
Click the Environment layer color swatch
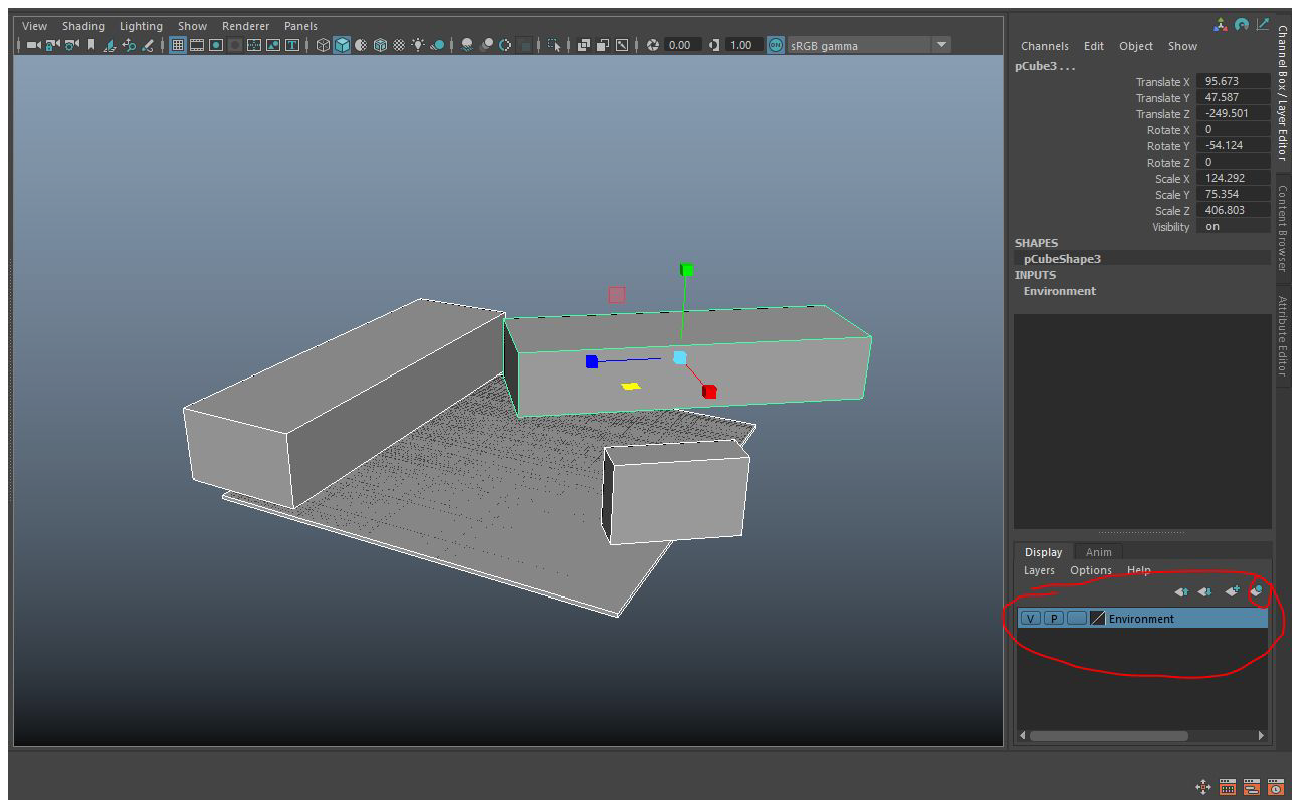pos(1097,618)
